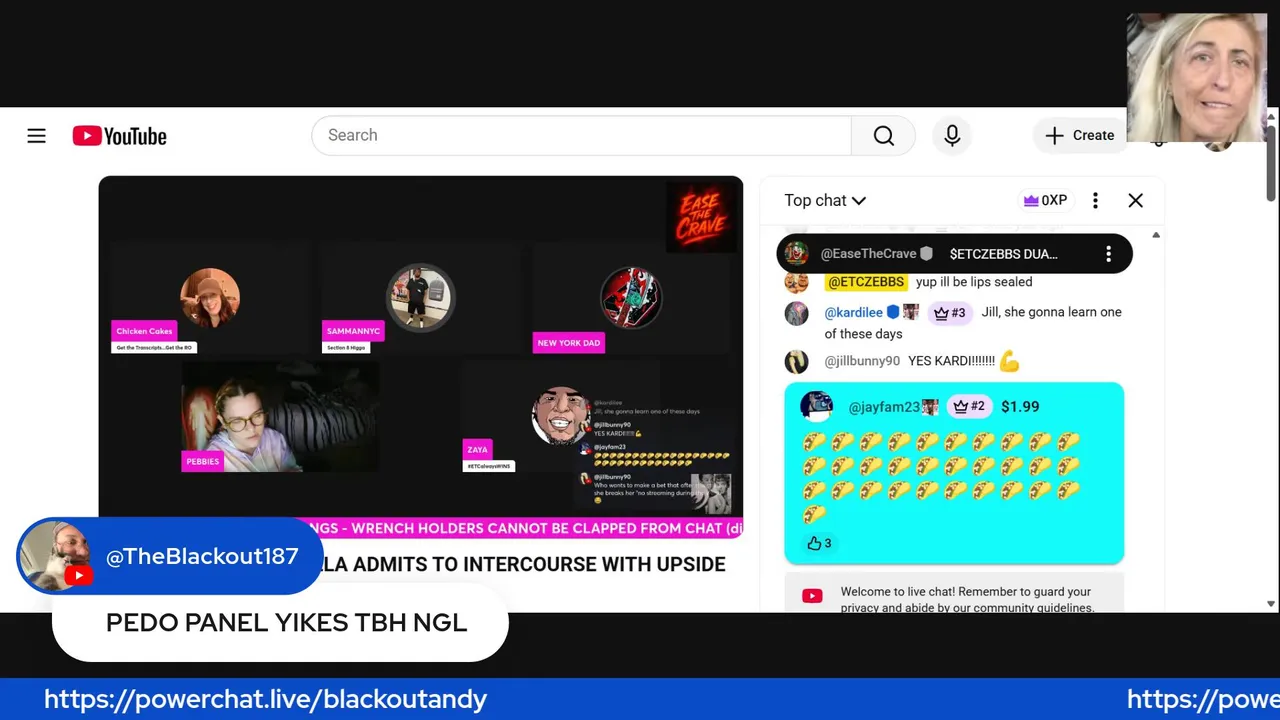Click the $1.99 Super Chat amount

pyautogui.click(x=1020, y=407)
